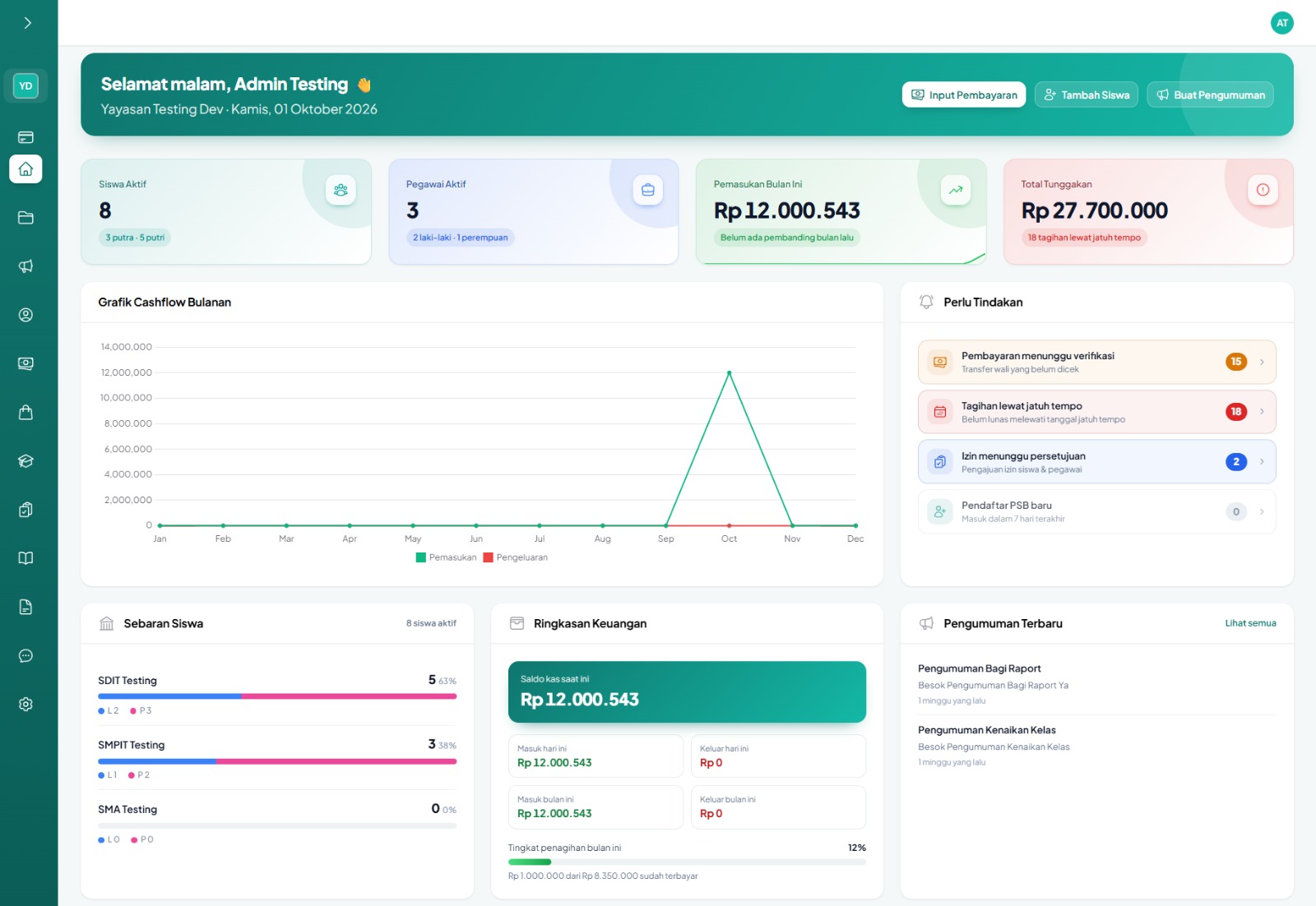Screen dimensions: 1316x906
Task: Open the document file sidebar icon
Action: pyautogui.click(x=25, y=607)
